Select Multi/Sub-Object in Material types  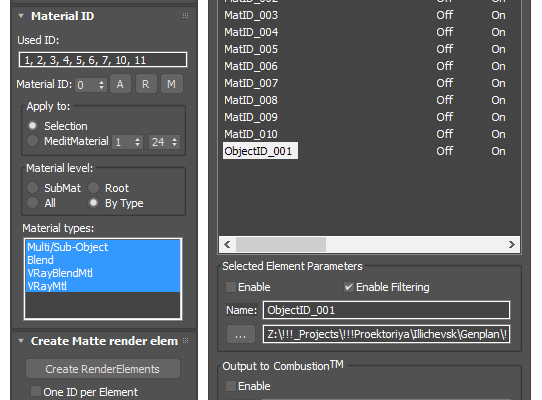[x=103, y=247]
